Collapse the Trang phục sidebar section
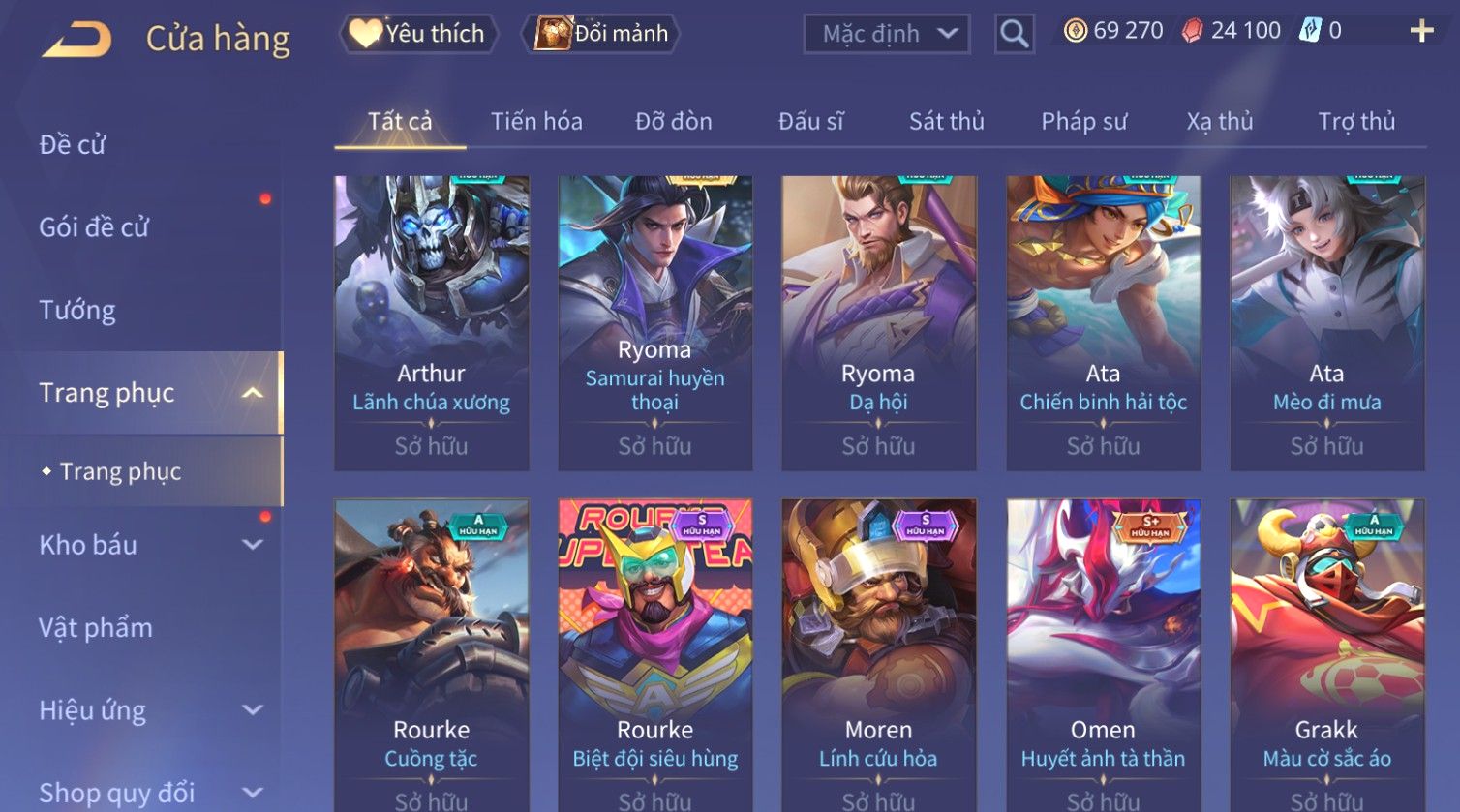This screenshot has width=1460, height=812. [x=253, y=393]
